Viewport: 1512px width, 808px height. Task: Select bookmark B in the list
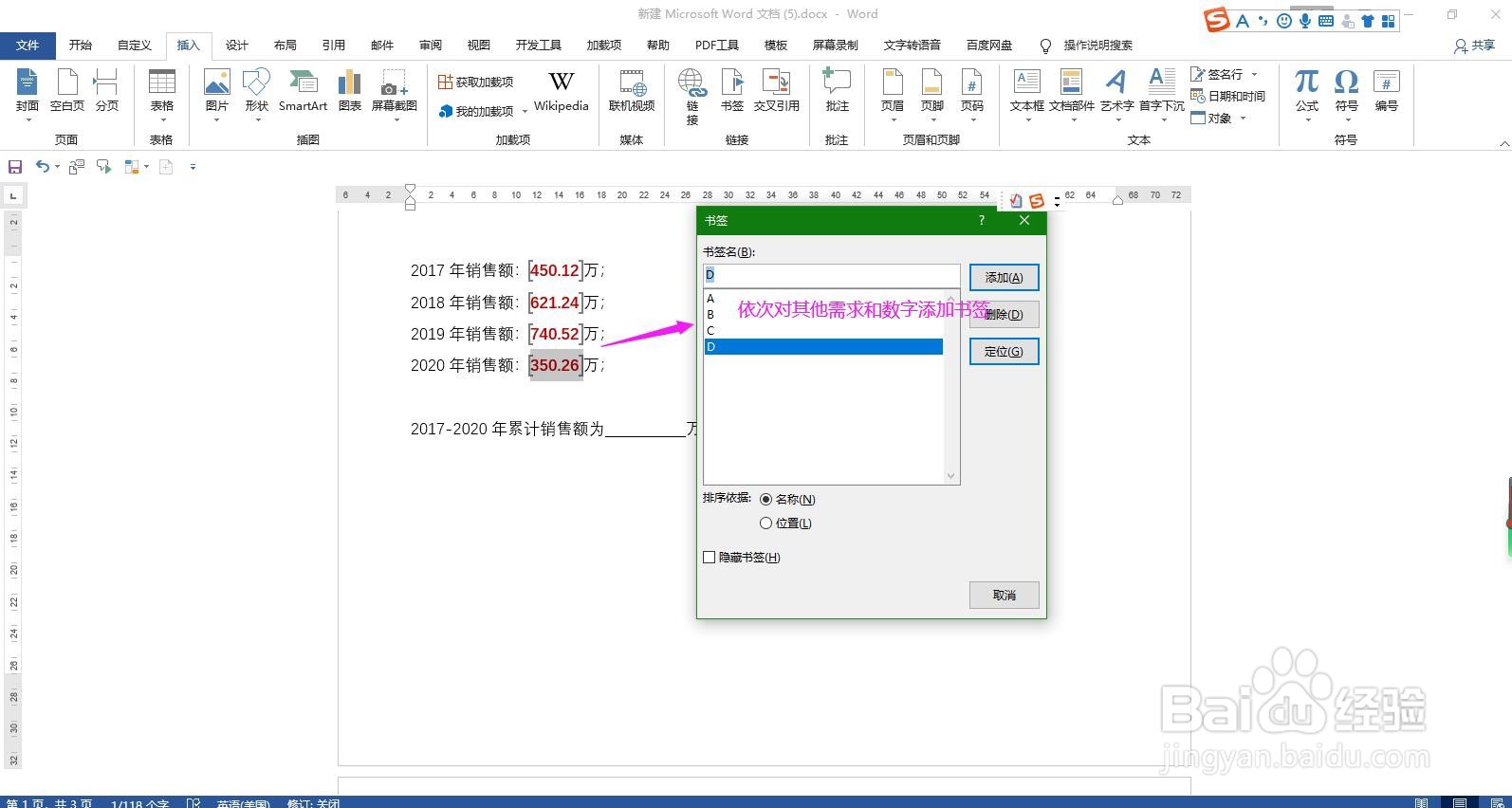(x=823, y=315)
